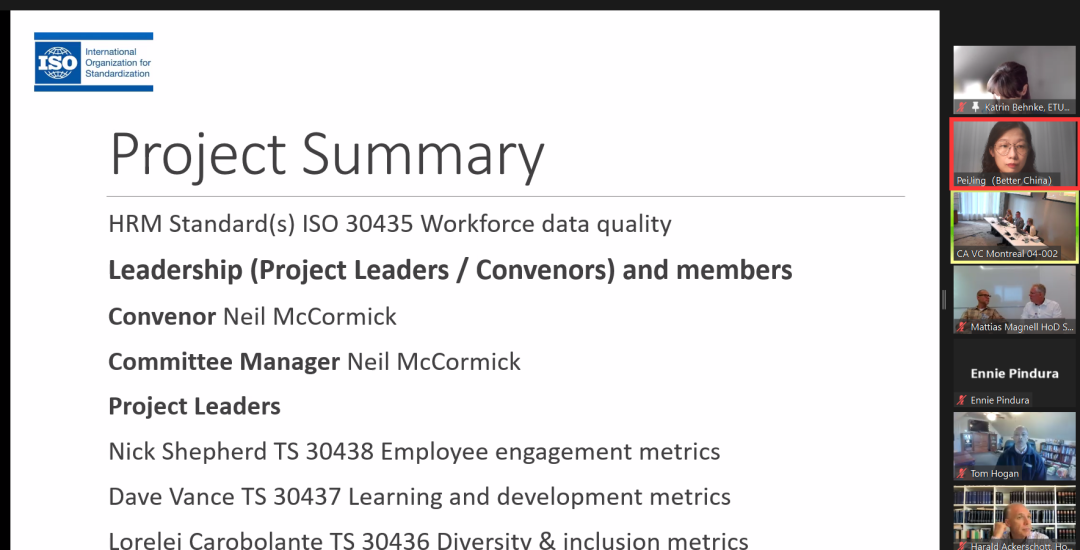Click Harald Ackerschott's muted microphone icon
The image size is (1080, 550).
[x=962, y=546]
